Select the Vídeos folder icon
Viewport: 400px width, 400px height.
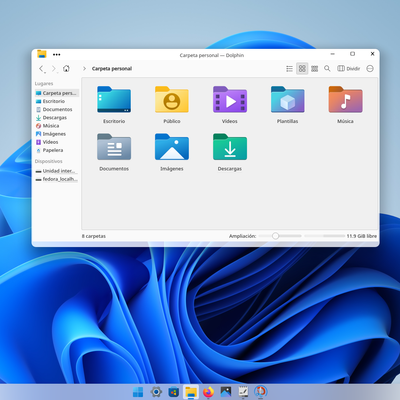click(x=230, y=99)
